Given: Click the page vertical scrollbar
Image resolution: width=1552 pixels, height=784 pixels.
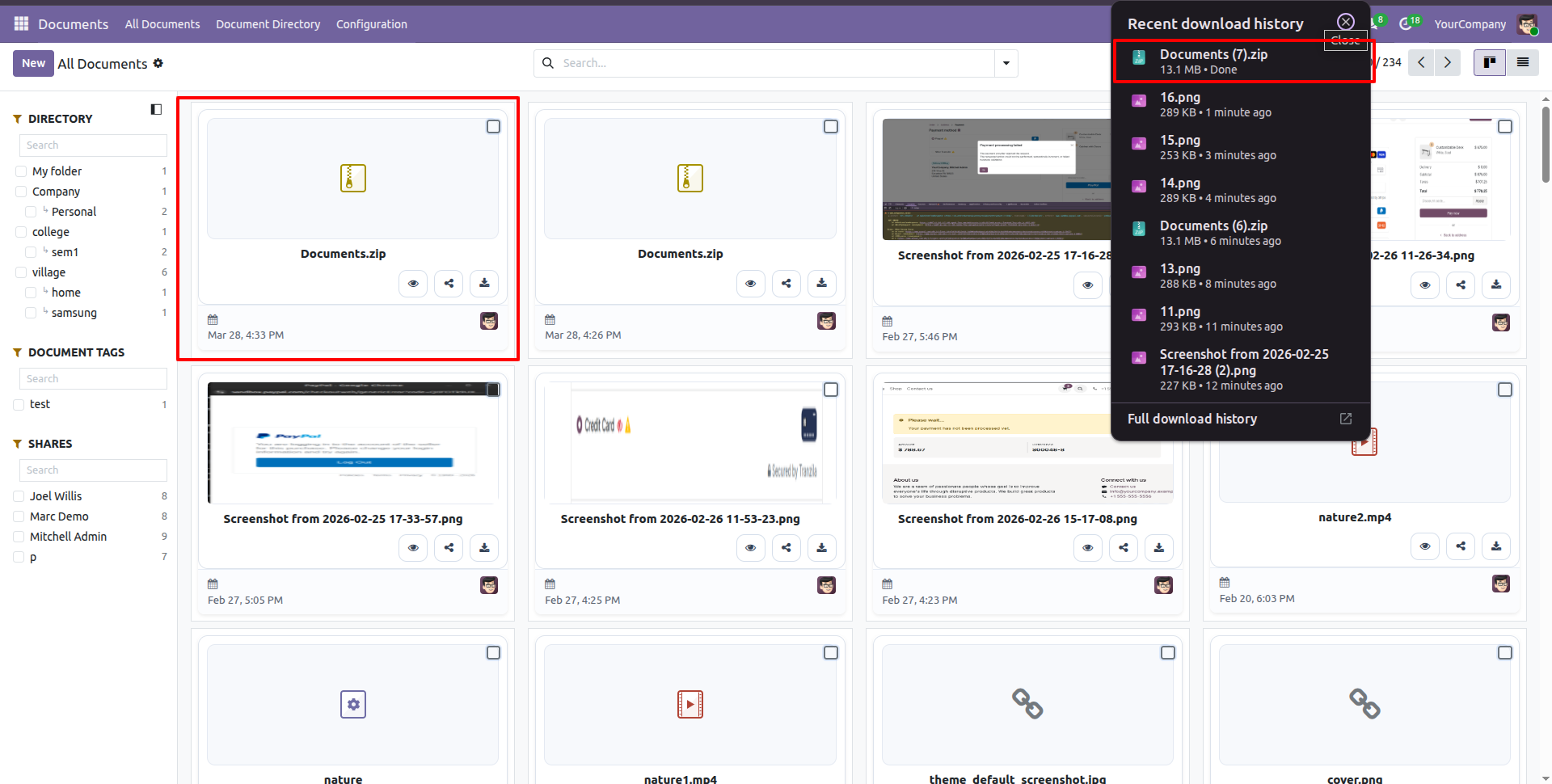Looking at the screenshot, I should (1546, 144).
